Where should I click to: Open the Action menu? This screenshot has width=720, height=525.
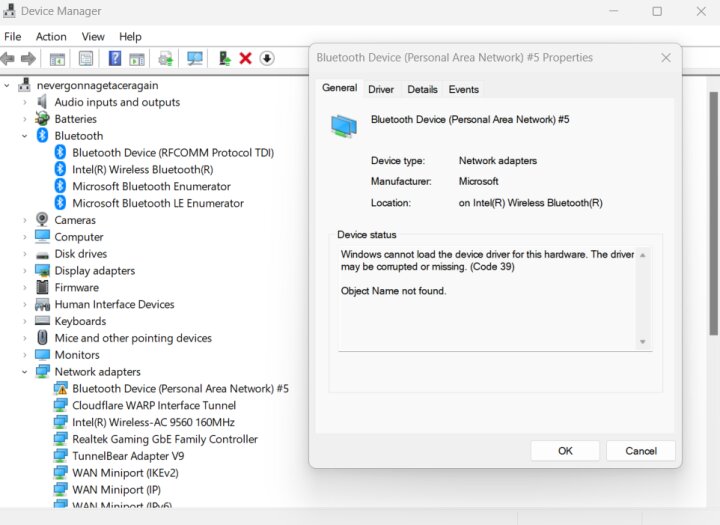click(x=51, y=37)
